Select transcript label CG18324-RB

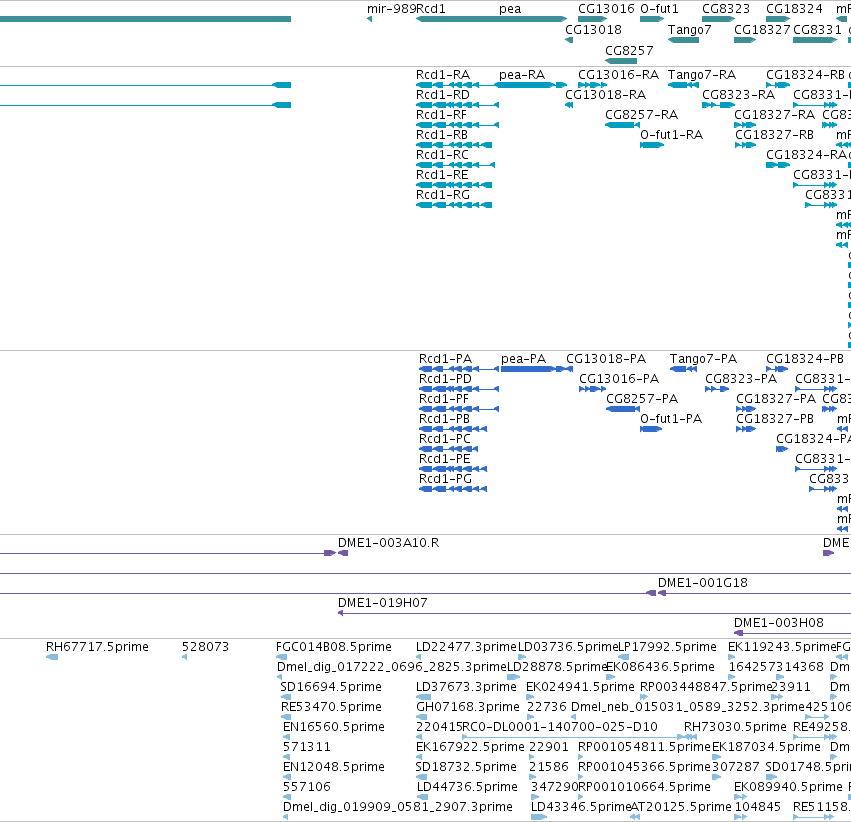(x=805, y=75)
